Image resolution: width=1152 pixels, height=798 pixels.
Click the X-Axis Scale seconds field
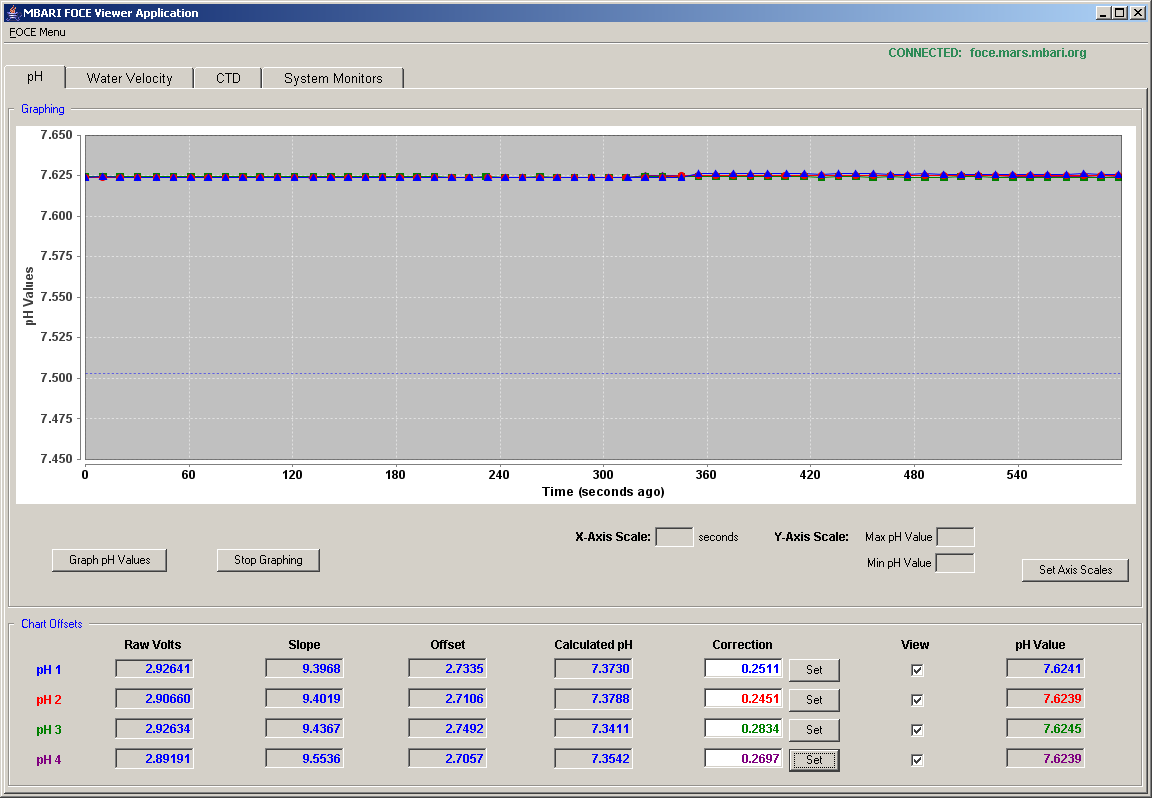tap(674, 537)
